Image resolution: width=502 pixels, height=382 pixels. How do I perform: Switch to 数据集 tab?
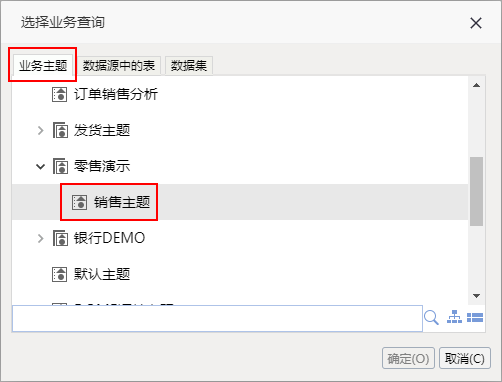[189, 66]
